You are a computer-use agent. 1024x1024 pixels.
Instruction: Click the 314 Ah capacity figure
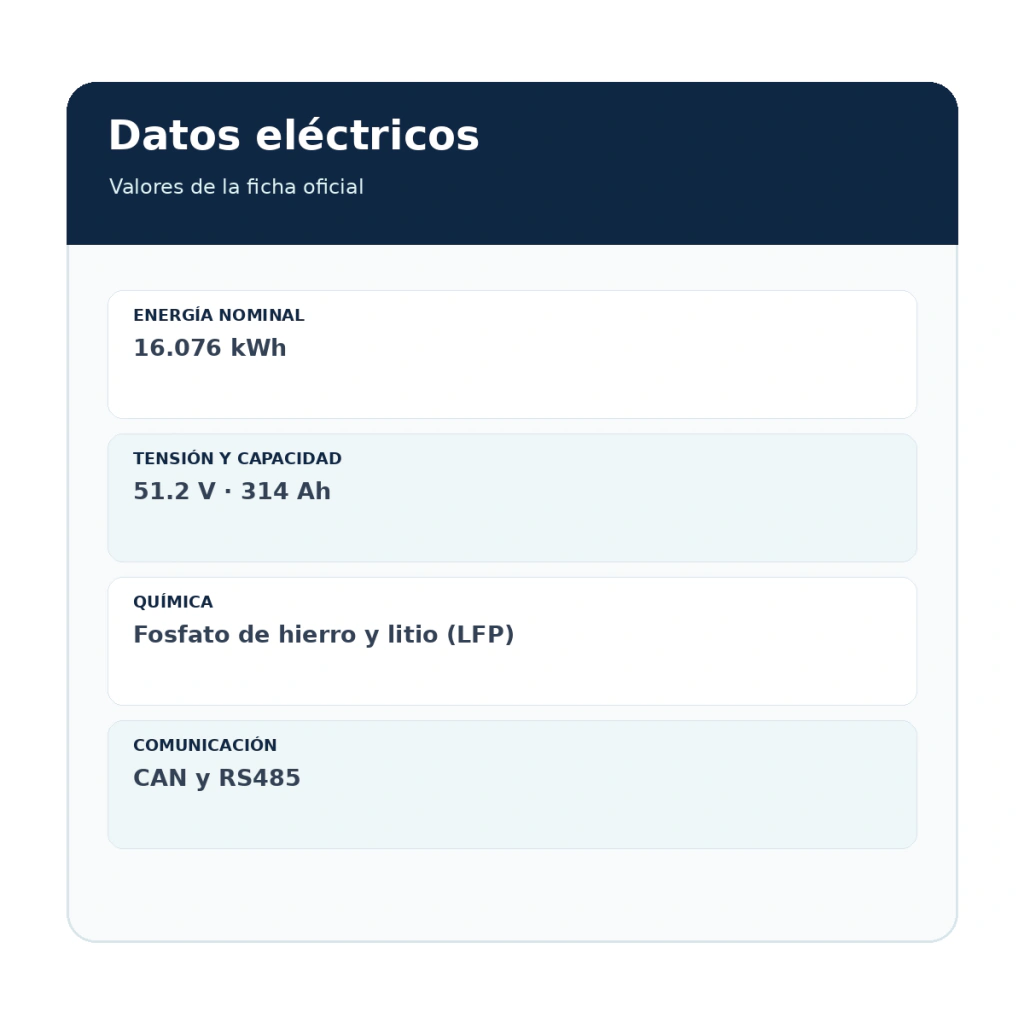click(x=285, y=491)
